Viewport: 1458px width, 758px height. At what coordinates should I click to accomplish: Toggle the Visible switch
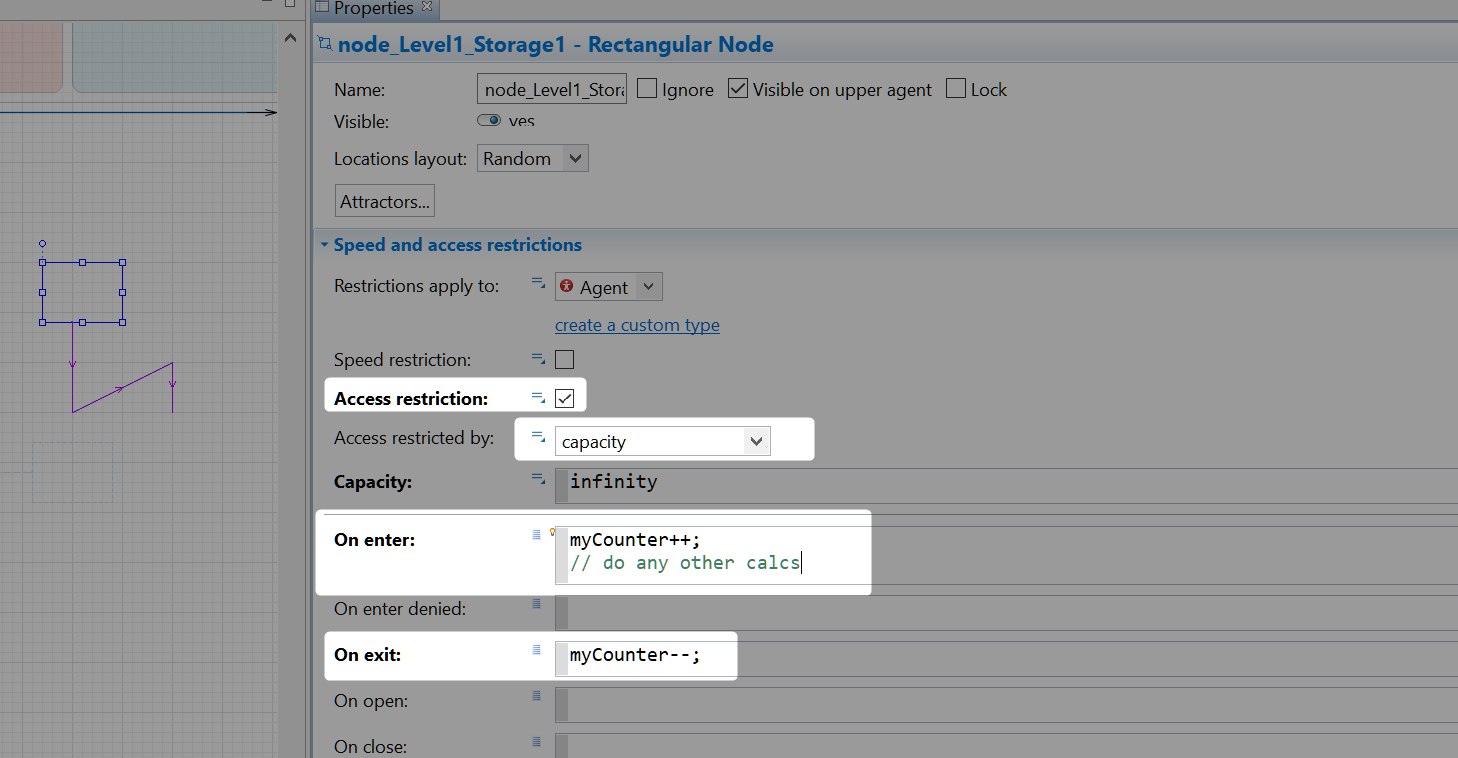(x=489, y=121)
